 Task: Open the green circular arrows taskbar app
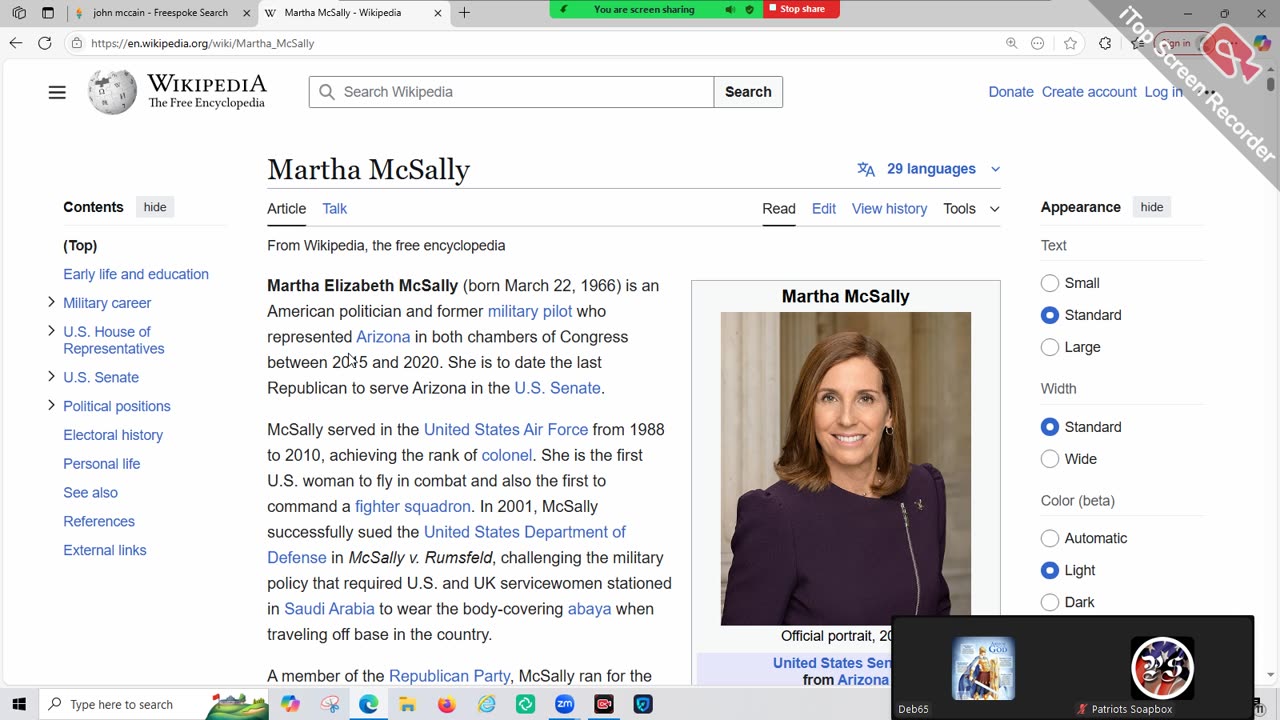click(x=525, y=704)
